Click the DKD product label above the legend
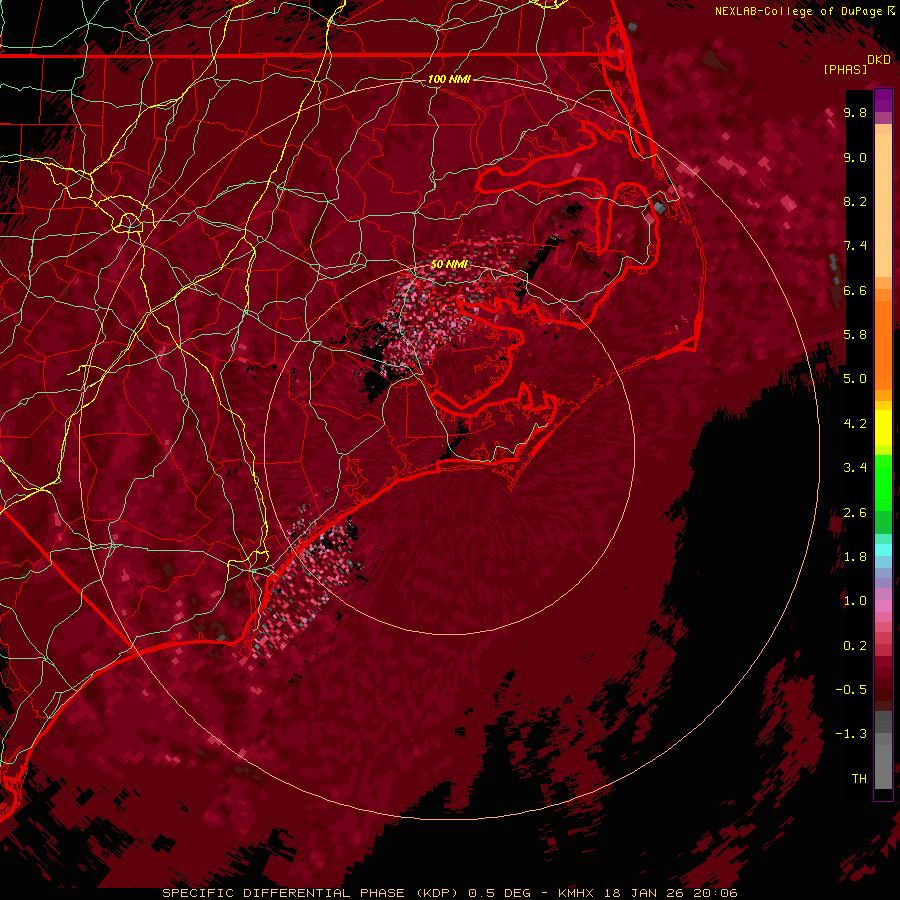900x900 pixels. 879,60
